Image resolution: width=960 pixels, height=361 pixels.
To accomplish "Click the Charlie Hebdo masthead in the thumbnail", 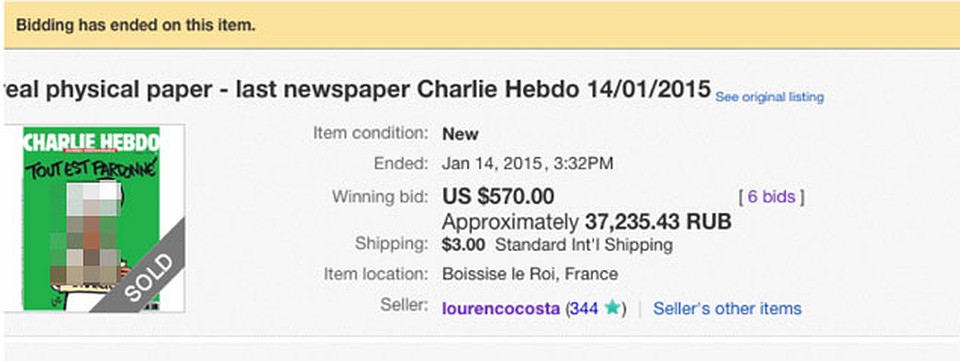I will coord(92,141).
